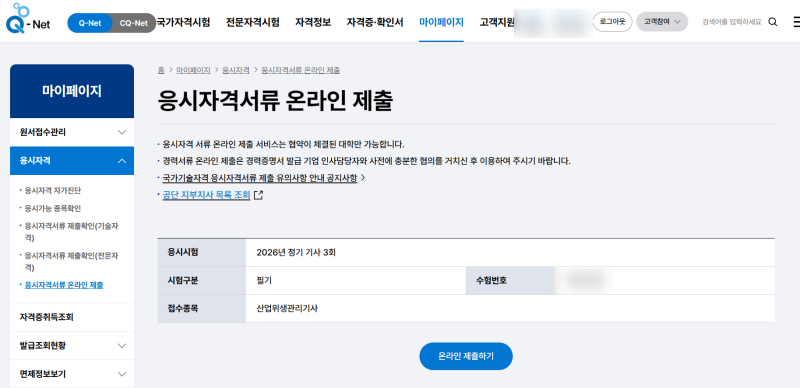Open 자격증취득조회 sidebar item
The width and height of the screenshot is (800, 388).
72,317
